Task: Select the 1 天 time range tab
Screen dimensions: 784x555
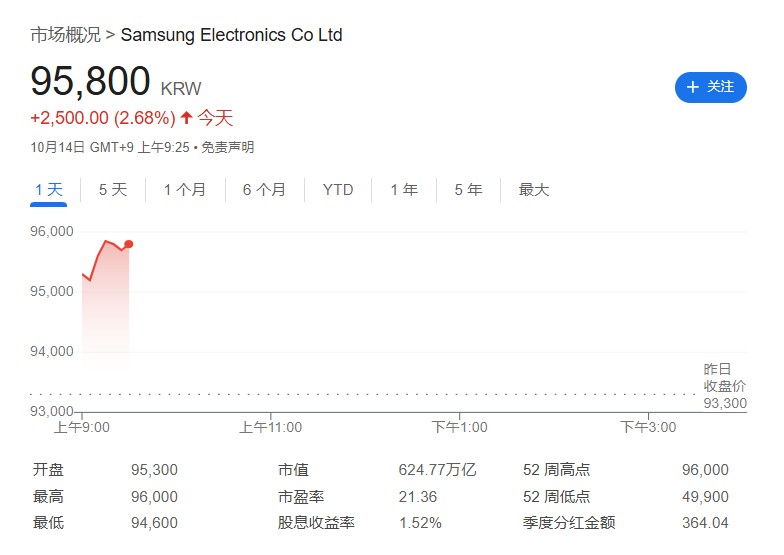Action: pyautogui.click(x=48, y=190)
